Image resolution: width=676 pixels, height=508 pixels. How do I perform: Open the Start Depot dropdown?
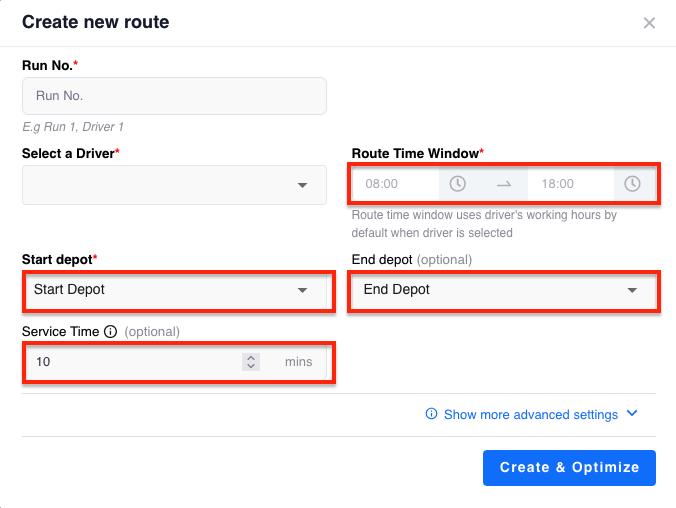coord(178,290)
